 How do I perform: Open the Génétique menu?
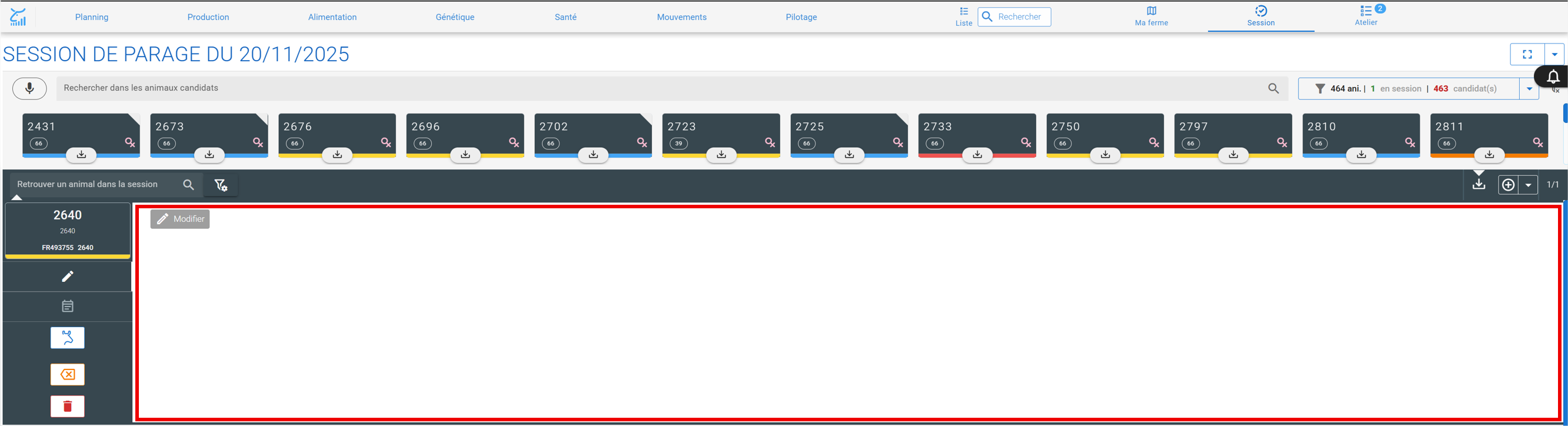(x=455, y=17)
